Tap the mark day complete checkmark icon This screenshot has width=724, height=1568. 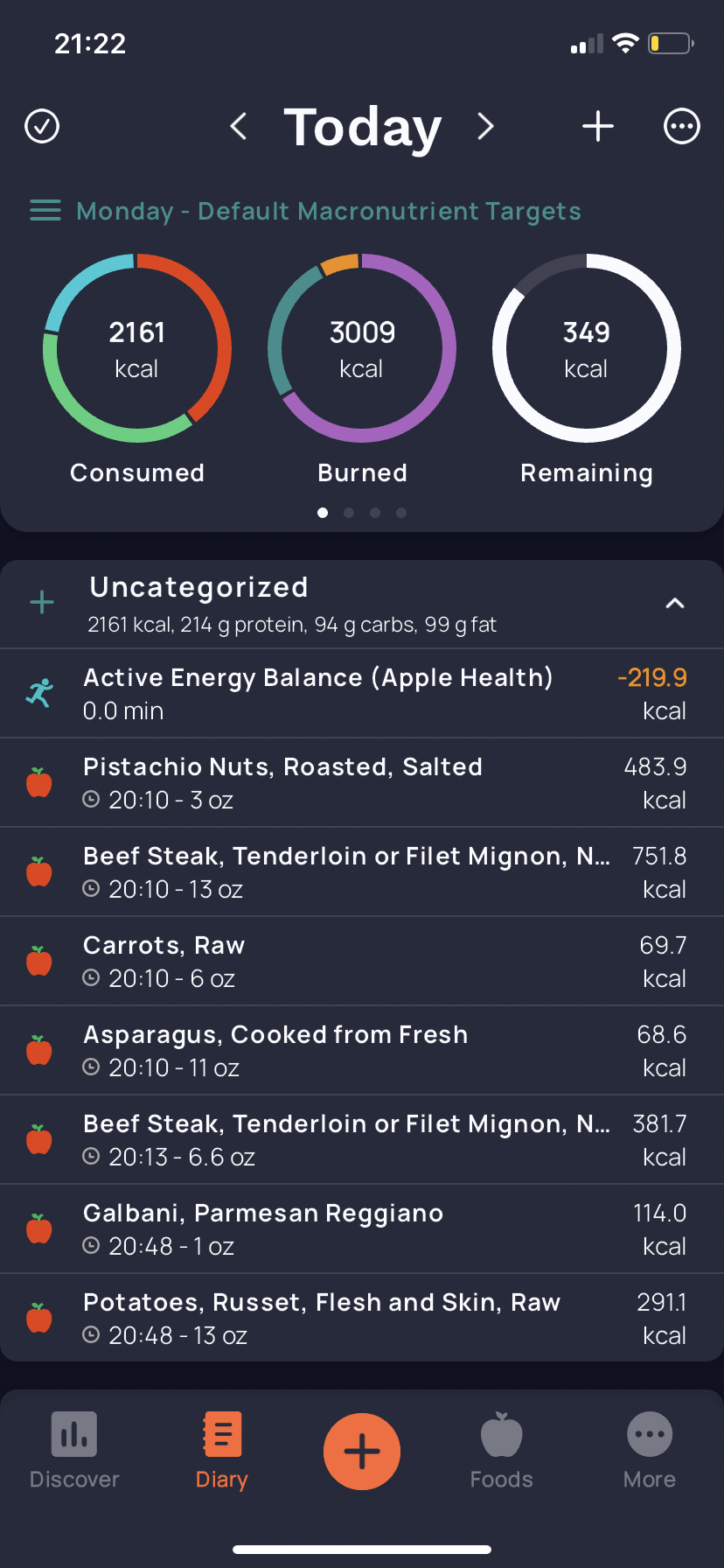pyautogui.click(x=42, y=126)
